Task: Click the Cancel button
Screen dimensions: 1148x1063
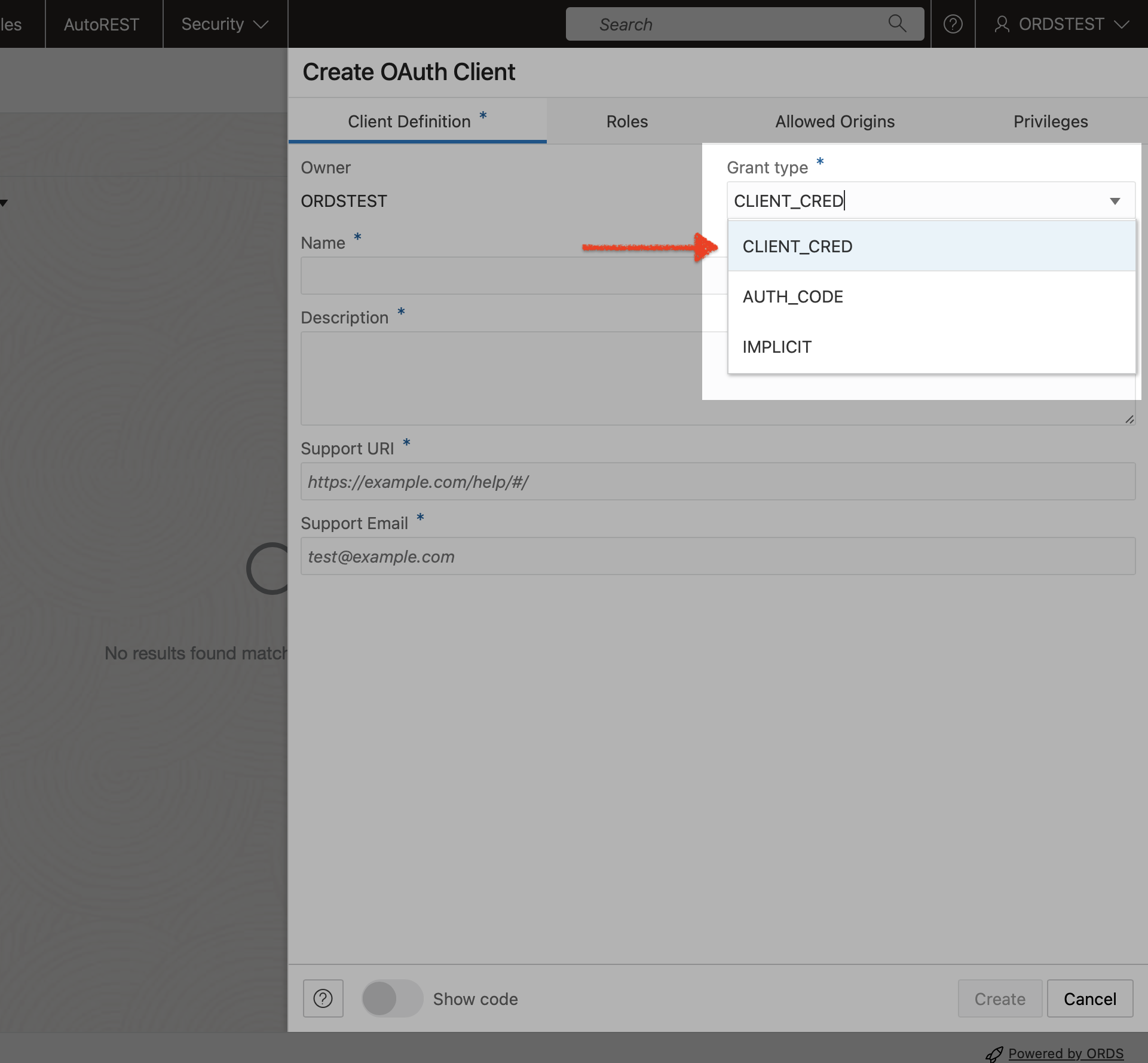Action: 1090,998
